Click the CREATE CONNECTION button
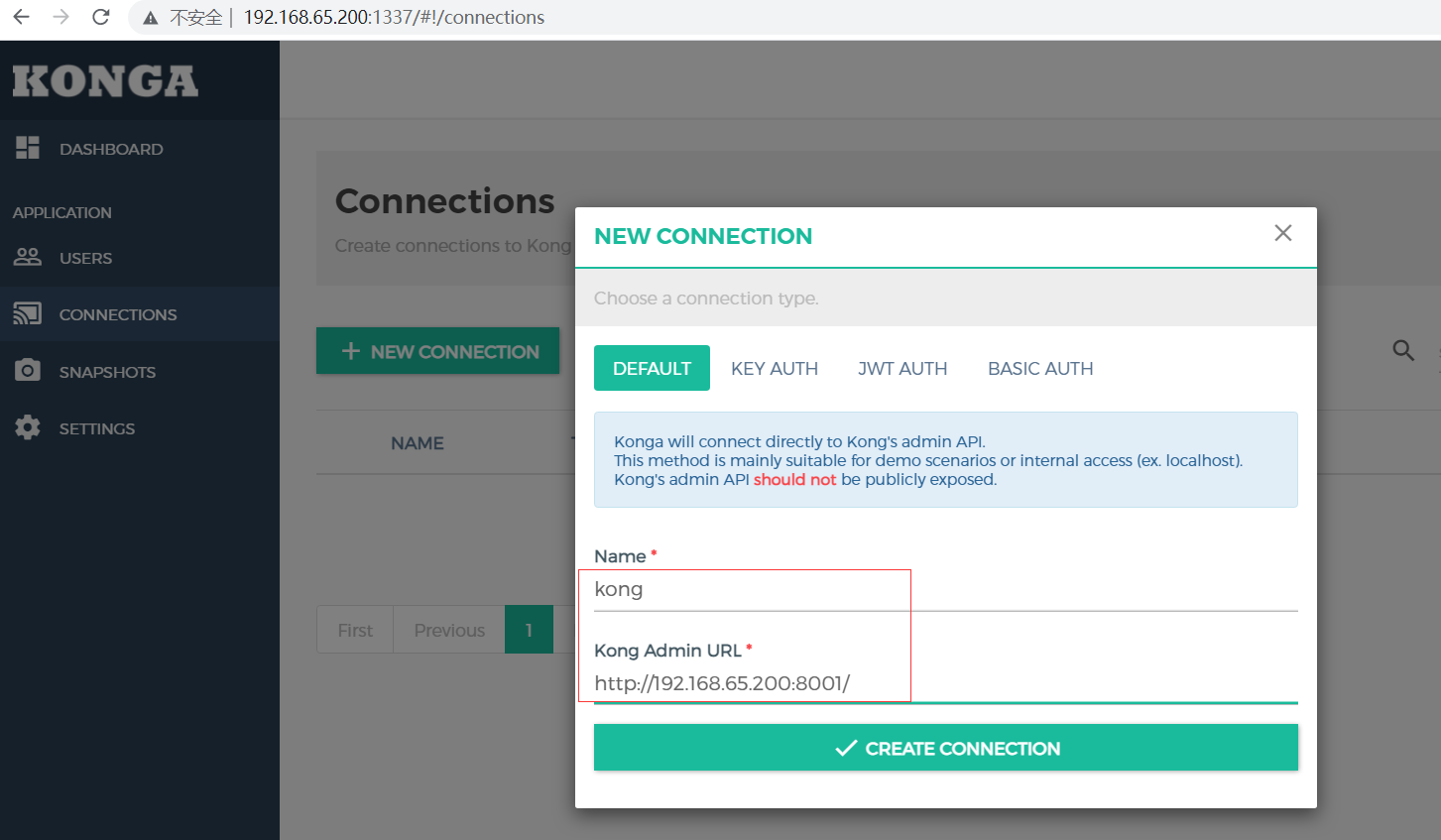Image resolution: width=1441 pixels, height=840 pixels. (x=946, y=748)
